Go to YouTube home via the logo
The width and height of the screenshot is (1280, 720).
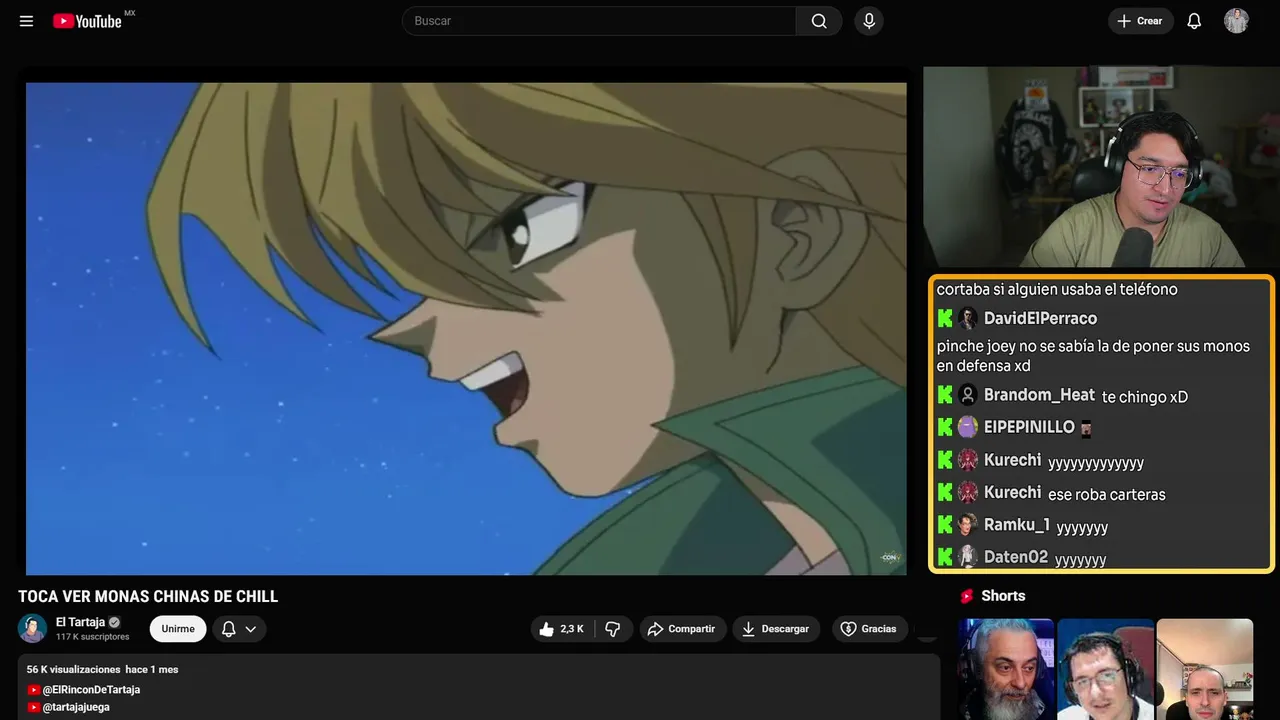pos(87,21)
